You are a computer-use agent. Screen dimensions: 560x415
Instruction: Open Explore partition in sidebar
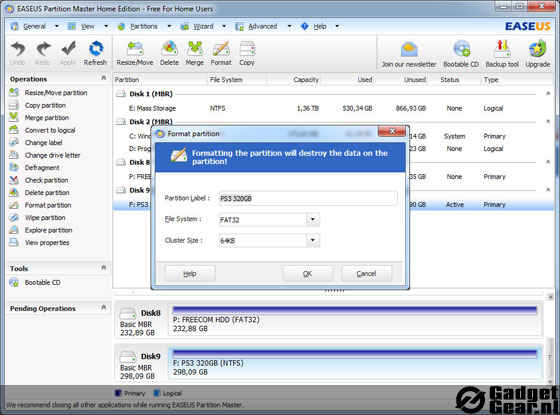(x=41, y=230)
